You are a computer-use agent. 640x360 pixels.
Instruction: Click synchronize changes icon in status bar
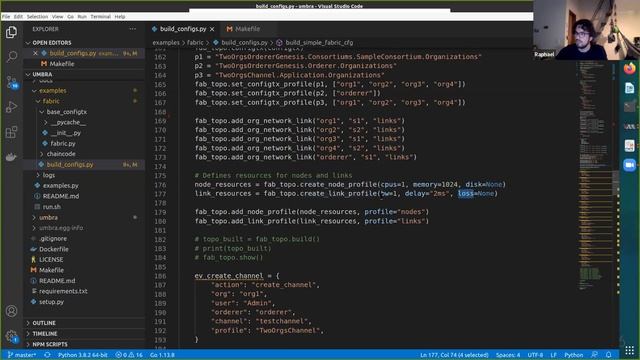47,355
